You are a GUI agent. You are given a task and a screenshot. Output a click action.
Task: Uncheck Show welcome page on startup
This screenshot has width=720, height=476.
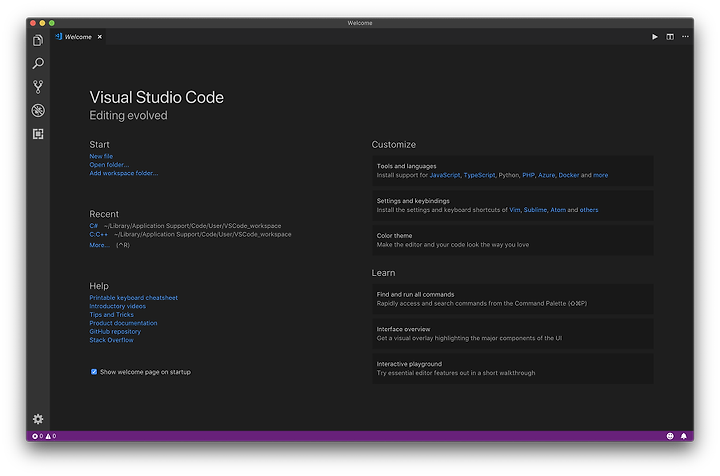click(x=94, y=372)
